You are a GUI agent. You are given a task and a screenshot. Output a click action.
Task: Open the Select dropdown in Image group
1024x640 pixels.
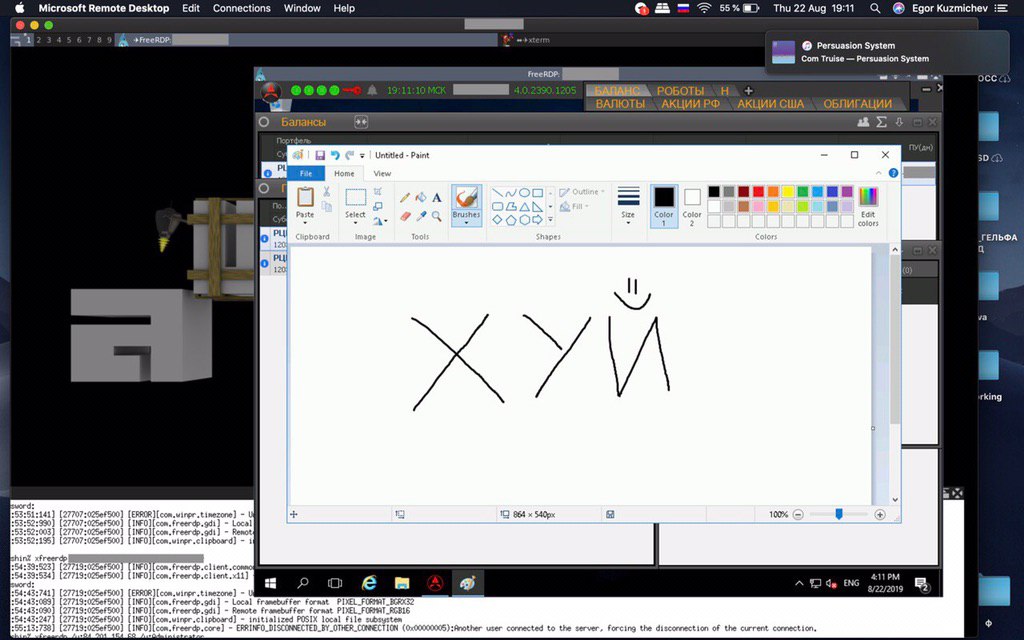355,223
